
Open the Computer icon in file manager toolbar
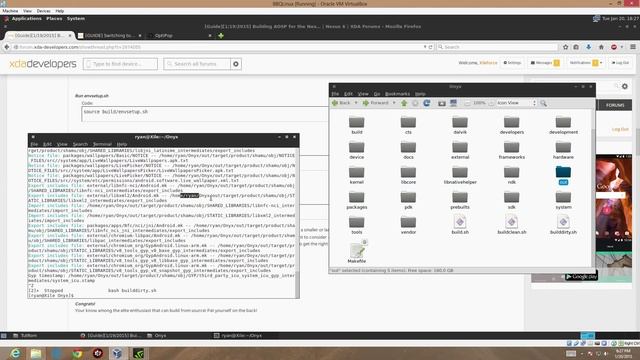(453, 103)
